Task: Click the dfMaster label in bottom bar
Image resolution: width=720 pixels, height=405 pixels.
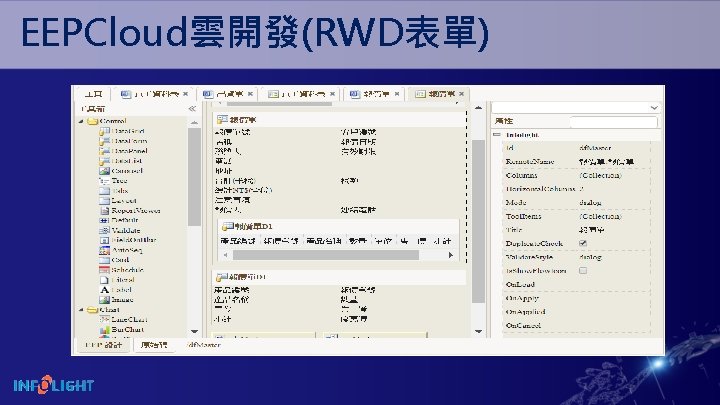Action: tap(204, 345)
